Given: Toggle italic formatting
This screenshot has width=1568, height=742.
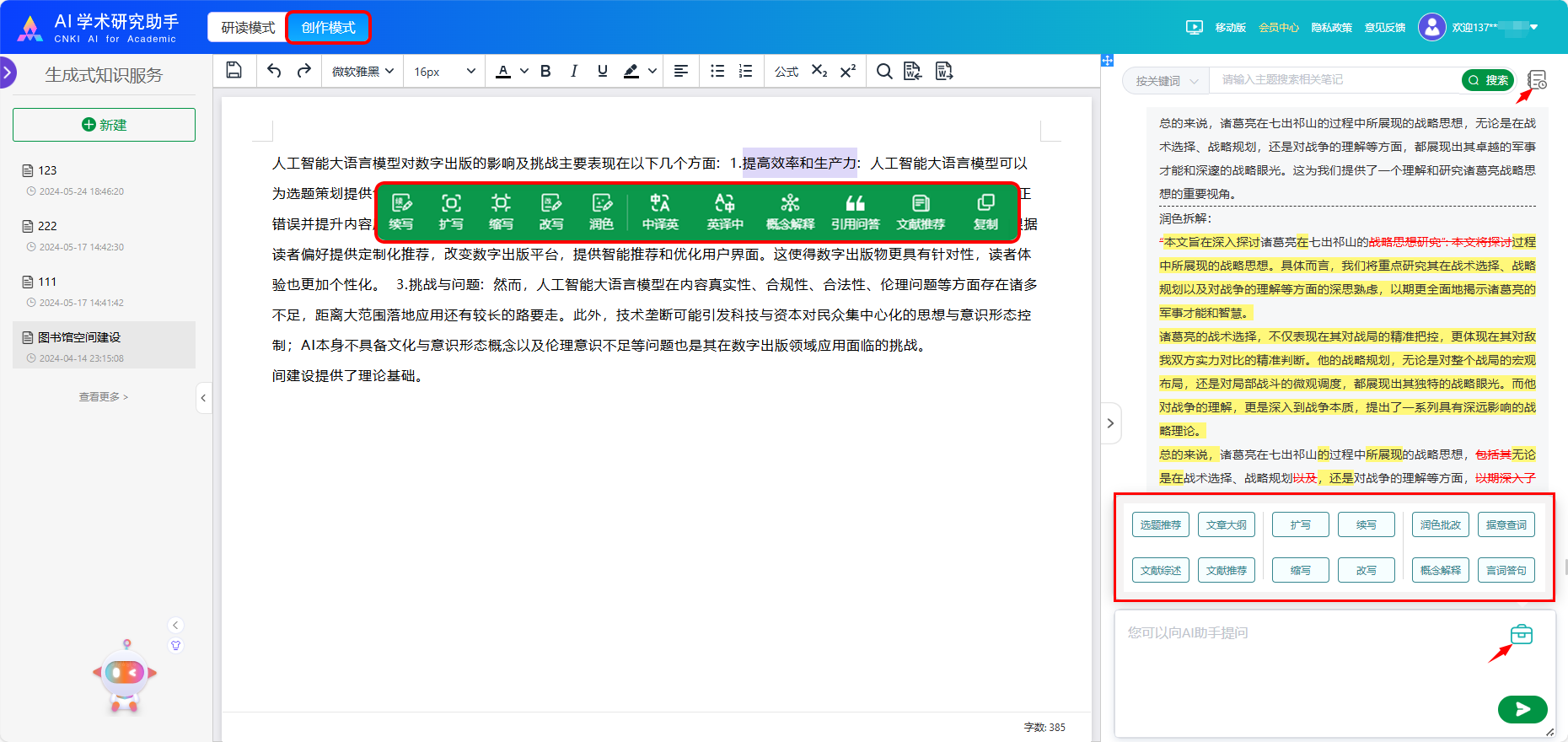Looking at the screenshot, I should [x=574, y=71].
